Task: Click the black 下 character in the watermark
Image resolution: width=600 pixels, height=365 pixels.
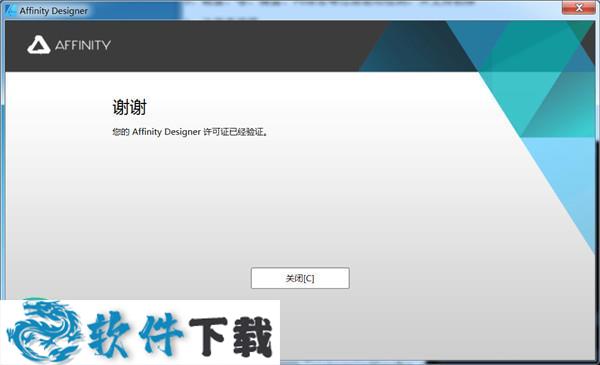Action: click(209, 335)
